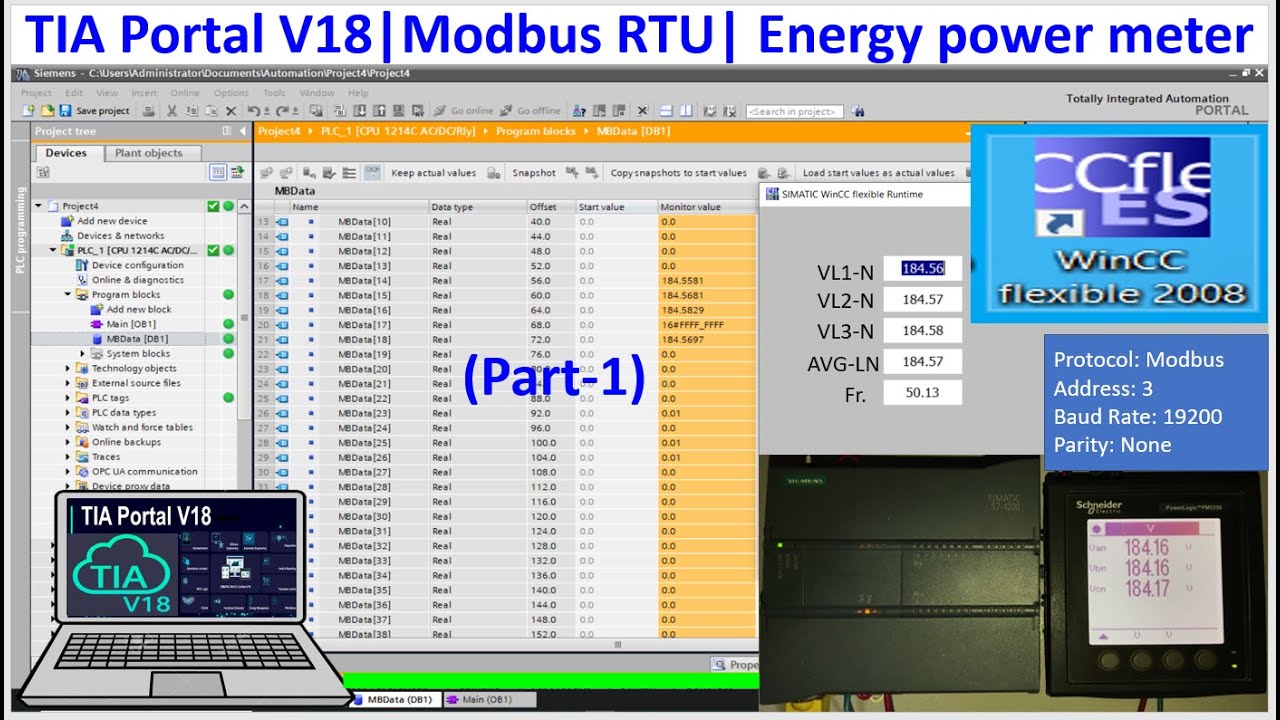Click the VL2-N value field 184.57

(x=922, y=299)
